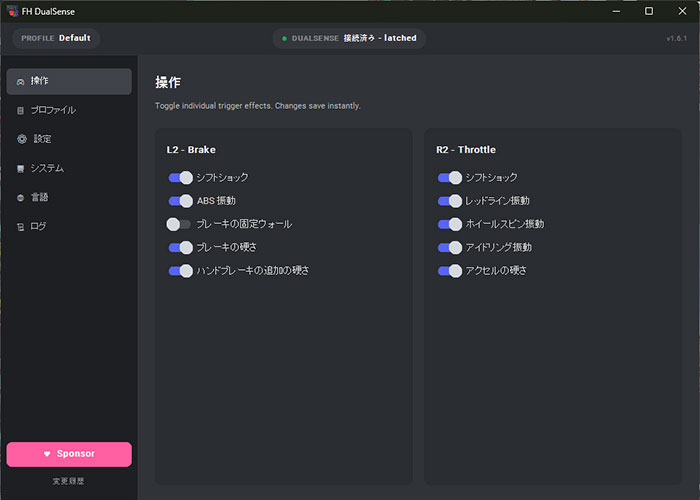
Task: Click the 操作 page heading
Action: (x=168, y=82)
